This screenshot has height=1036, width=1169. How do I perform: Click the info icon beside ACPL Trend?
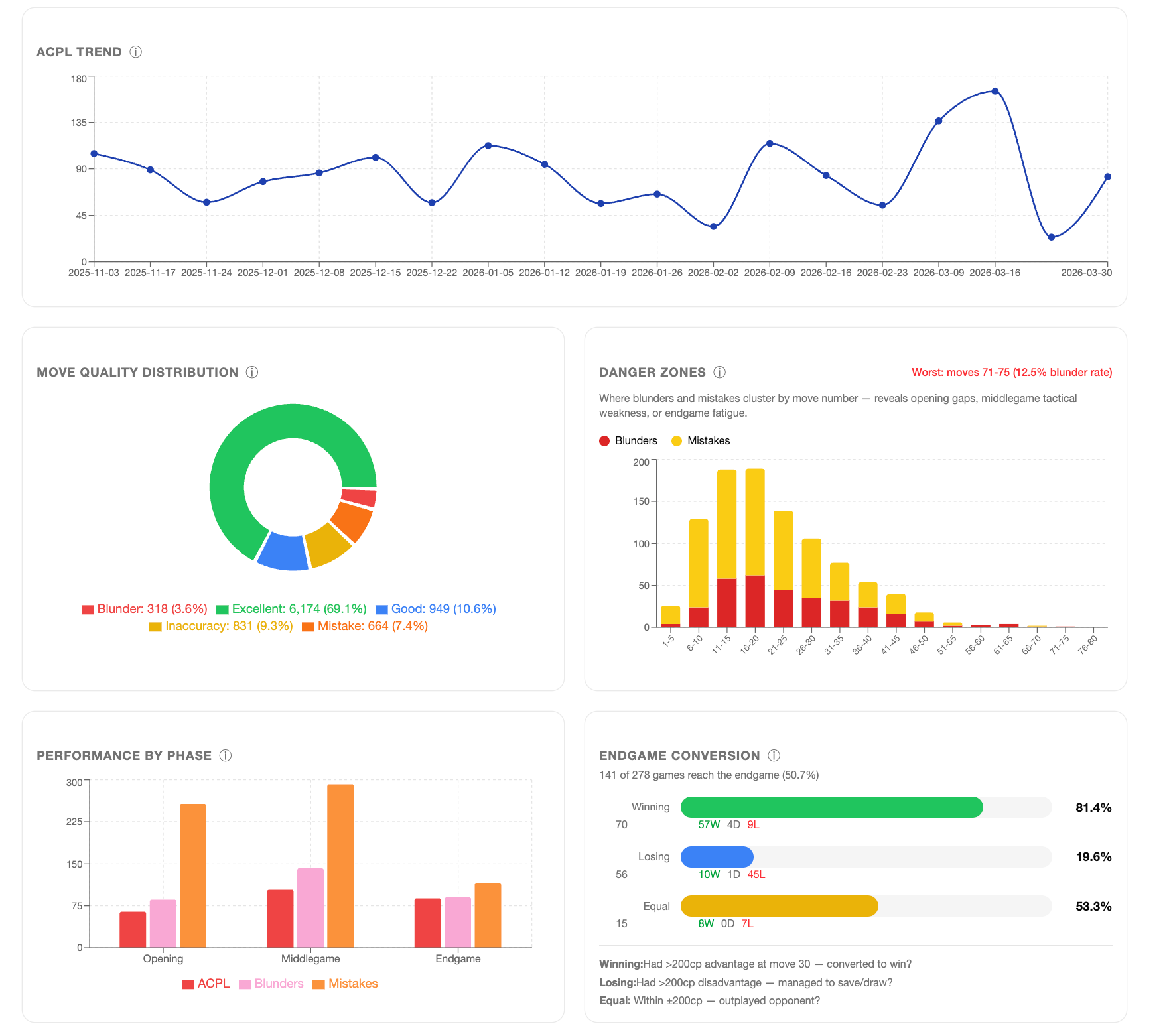(135, 52)
